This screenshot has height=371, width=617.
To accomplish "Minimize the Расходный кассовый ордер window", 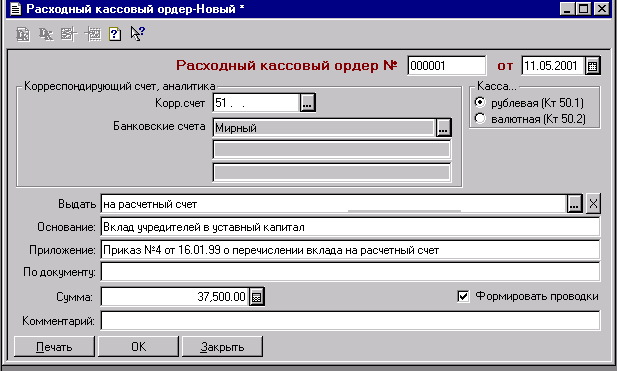I will (567, 9).
